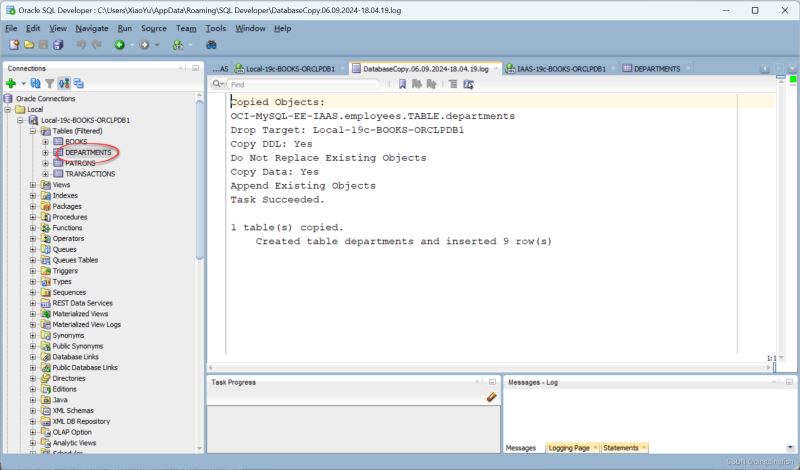The image size is (800, 470).
Task: Click inside the Find text field
Action: 304,84
